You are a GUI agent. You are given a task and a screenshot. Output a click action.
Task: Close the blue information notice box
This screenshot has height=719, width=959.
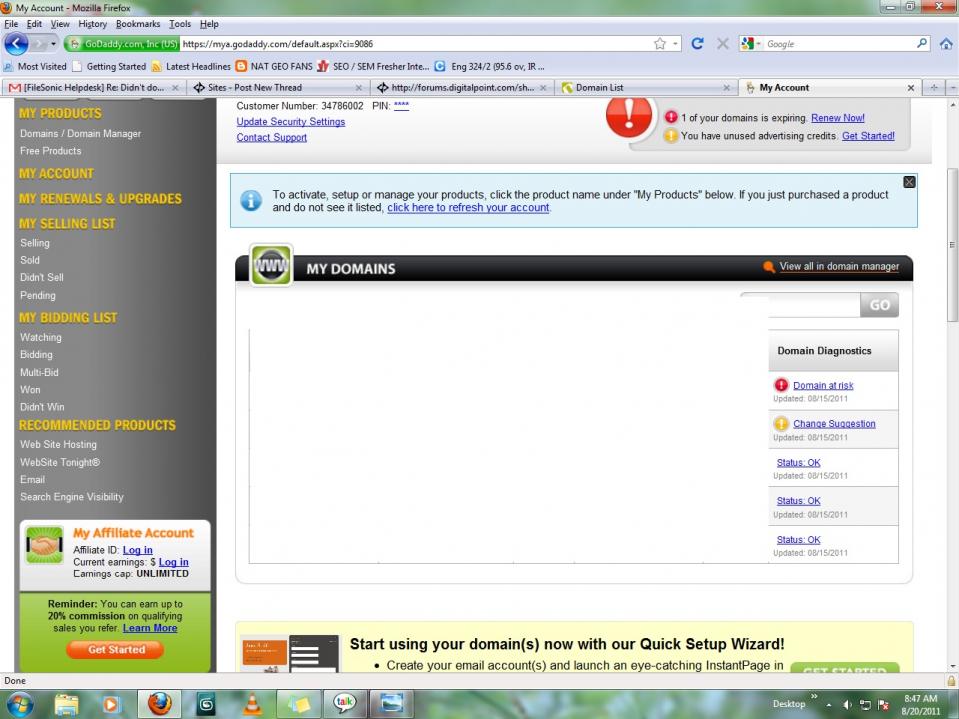pyautogui.click(x=909, y=182)
